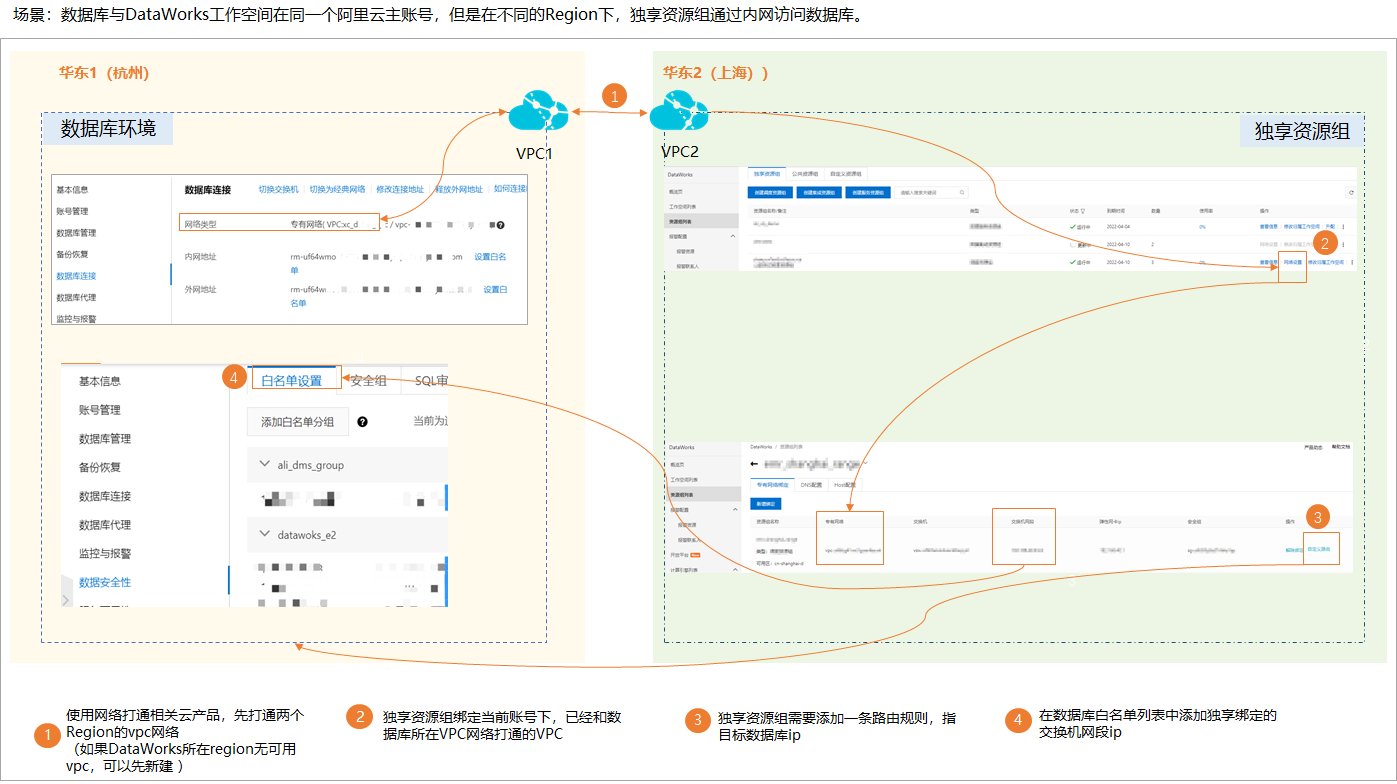The image size is (1397, 784).
Task: Select 基本信息 in upper database sidebar
Action: tap(72, 189)
